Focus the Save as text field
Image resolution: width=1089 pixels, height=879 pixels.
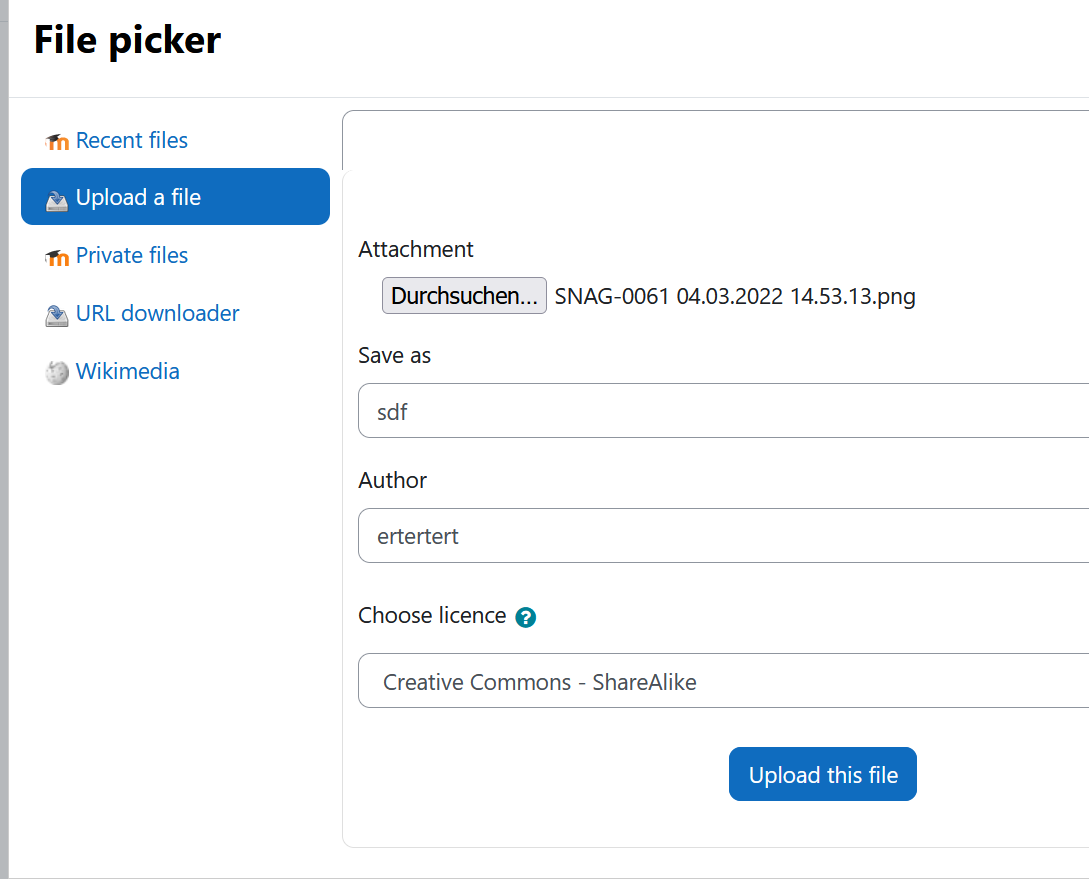pos(724,410)
